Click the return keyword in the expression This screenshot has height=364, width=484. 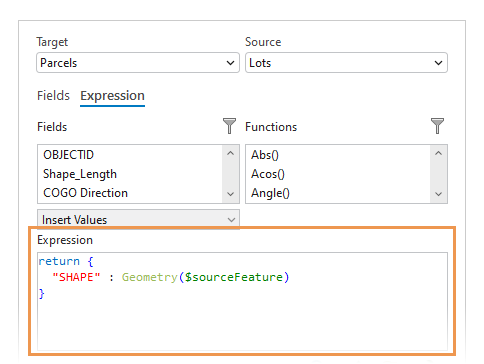(59, 261)
